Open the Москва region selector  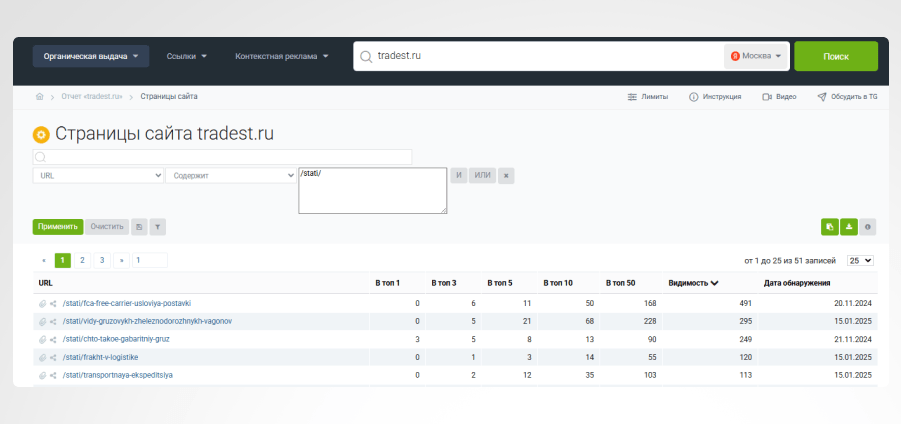756,56
